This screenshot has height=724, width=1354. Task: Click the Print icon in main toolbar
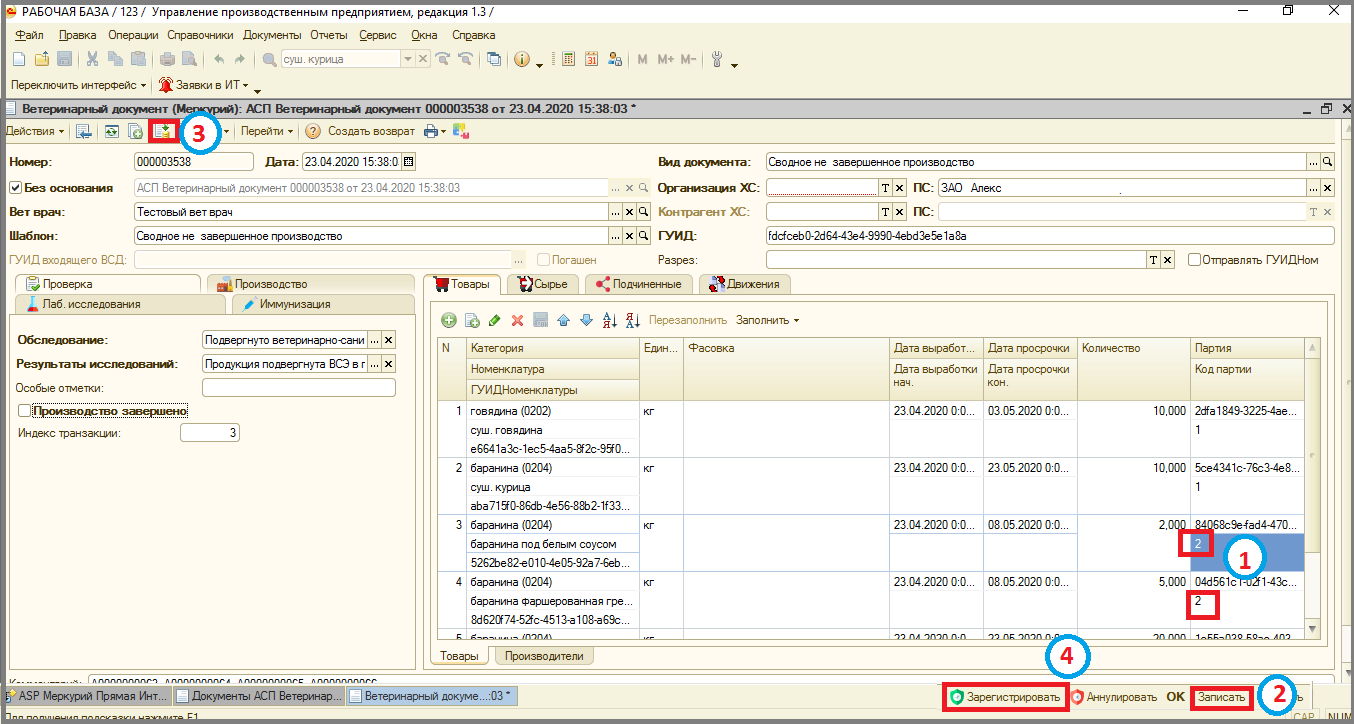coord(167,59)
